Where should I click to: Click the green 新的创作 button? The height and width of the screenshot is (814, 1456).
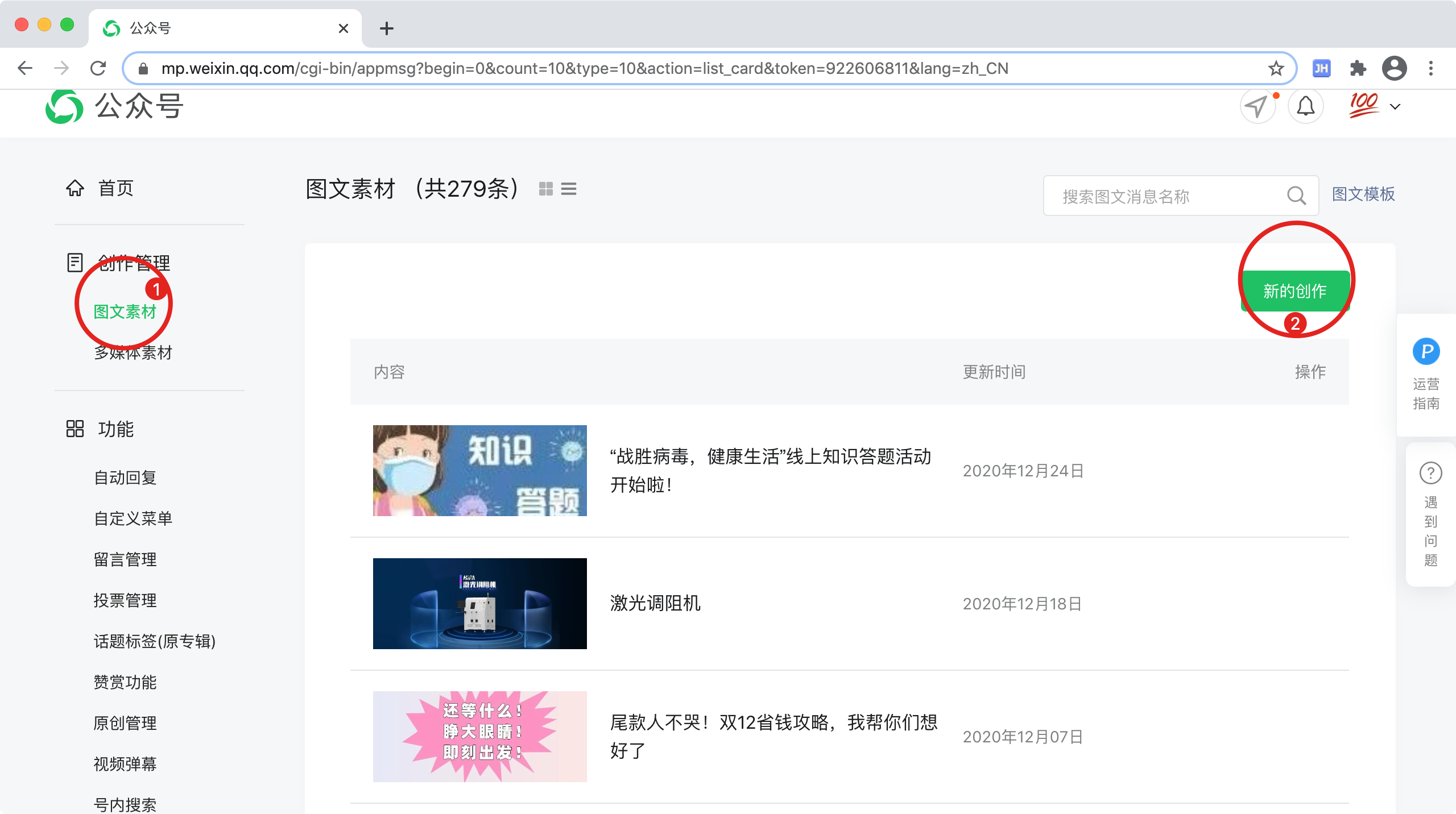click(x=1294, y=291)
